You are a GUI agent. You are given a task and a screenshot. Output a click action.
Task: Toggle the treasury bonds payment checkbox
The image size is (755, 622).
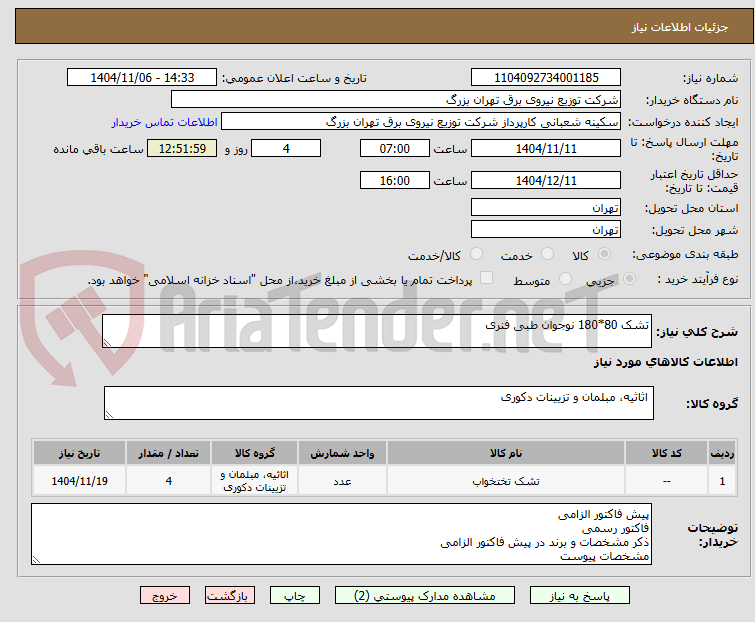point(487,278)
